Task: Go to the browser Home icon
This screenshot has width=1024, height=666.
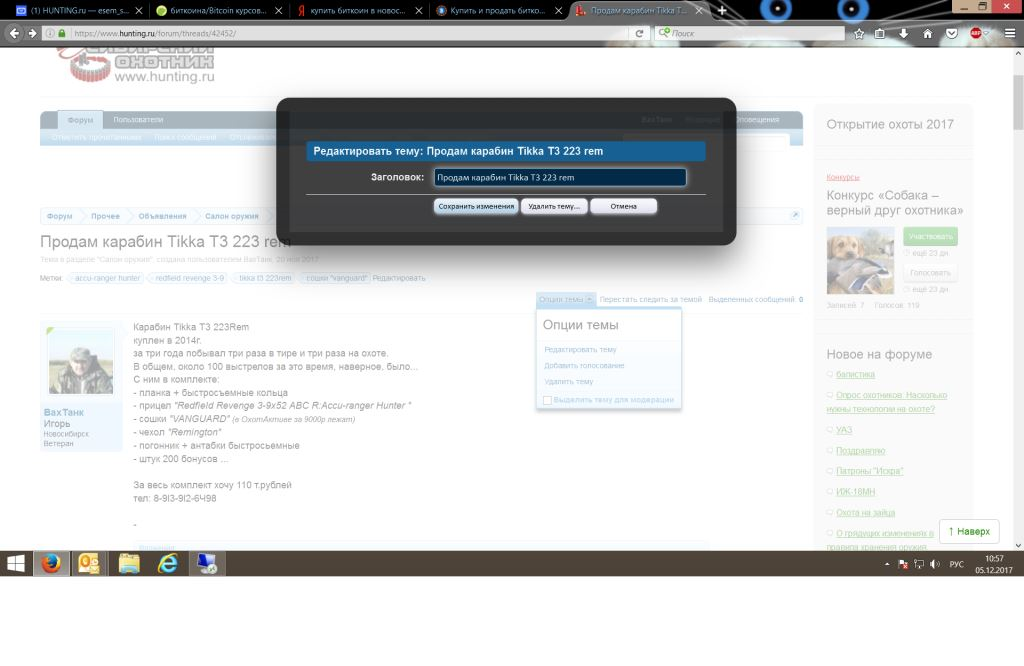Action: pyautogui.click(x=927, y=33)
